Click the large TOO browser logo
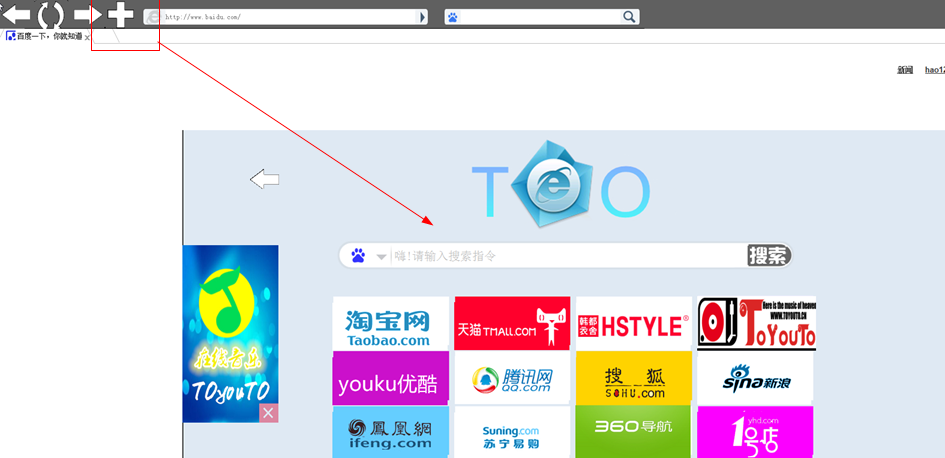The width and height of the screenshot is (945, 458). (560, 182)
